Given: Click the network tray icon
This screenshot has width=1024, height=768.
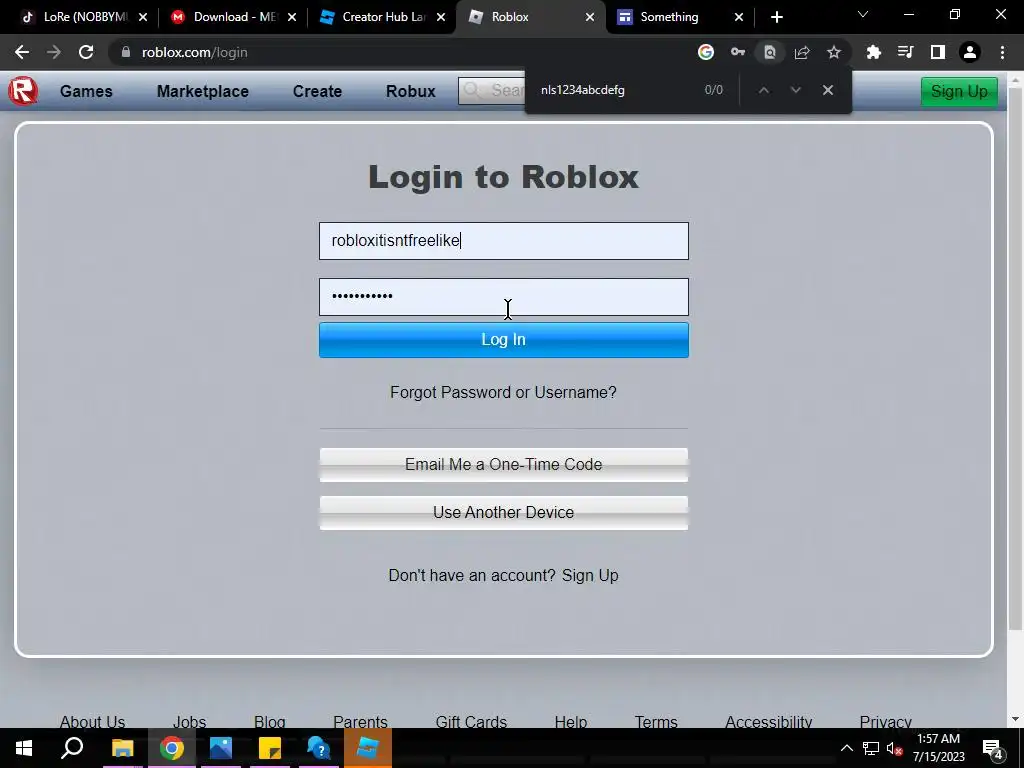Looking at the screenshot, I should [x=871, y=748].
